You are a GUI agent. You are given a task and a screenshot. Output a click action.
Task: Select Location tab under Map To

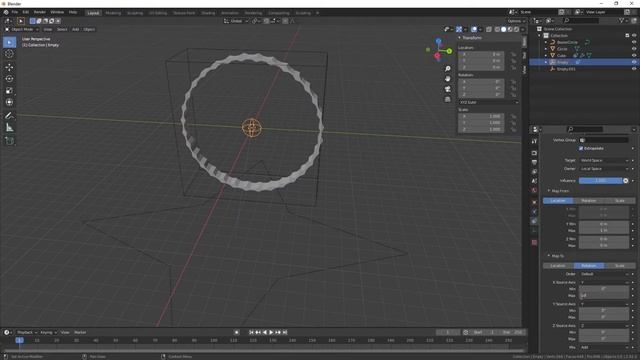558,266
